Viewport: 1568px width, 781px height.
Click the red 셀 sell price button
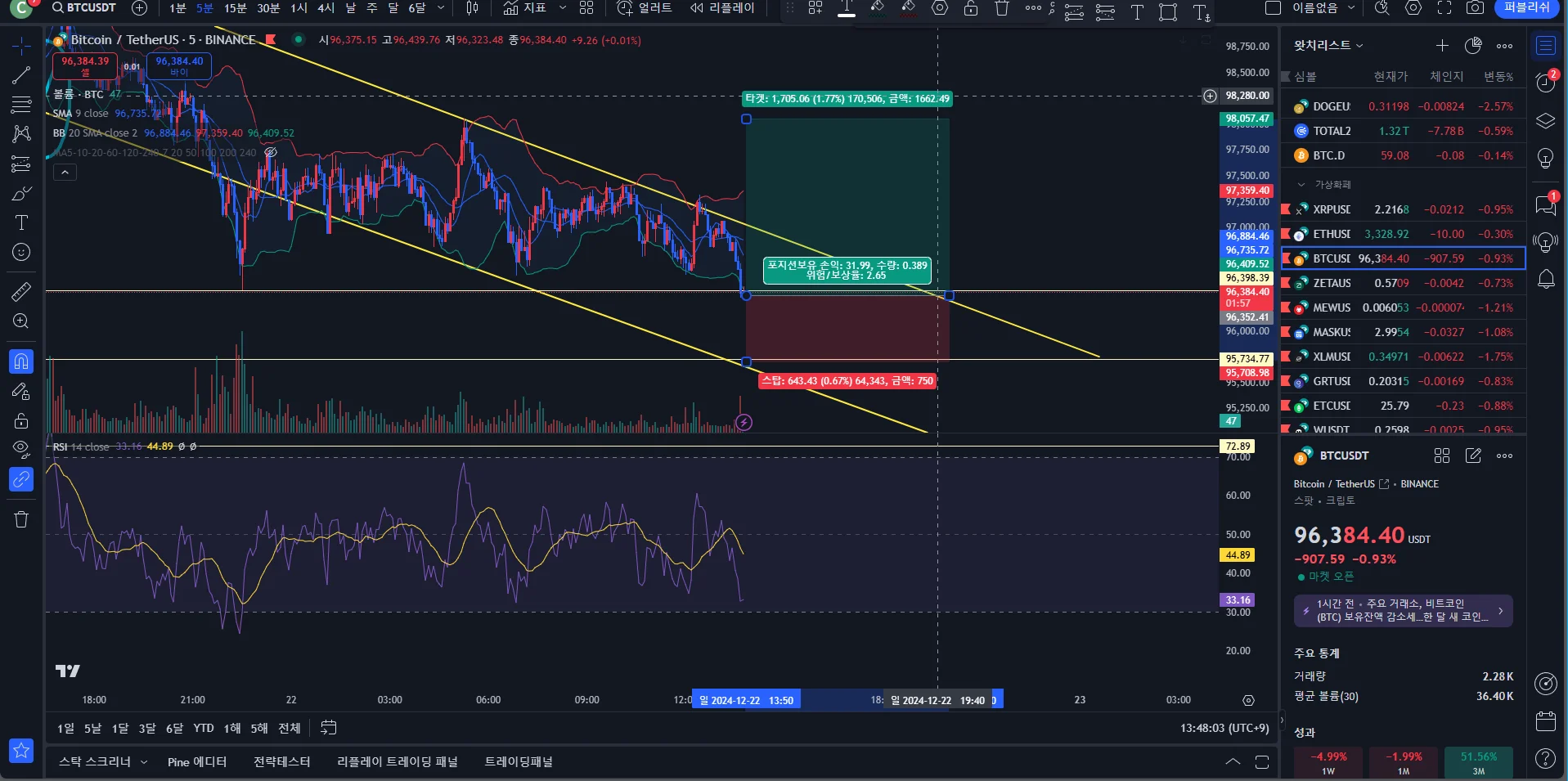85,66
